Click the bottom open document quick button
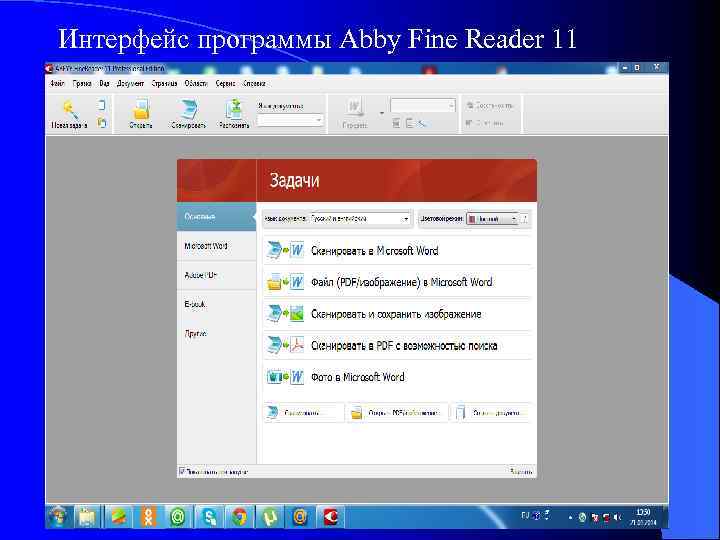The image size is (720, 540). point(491,412)
